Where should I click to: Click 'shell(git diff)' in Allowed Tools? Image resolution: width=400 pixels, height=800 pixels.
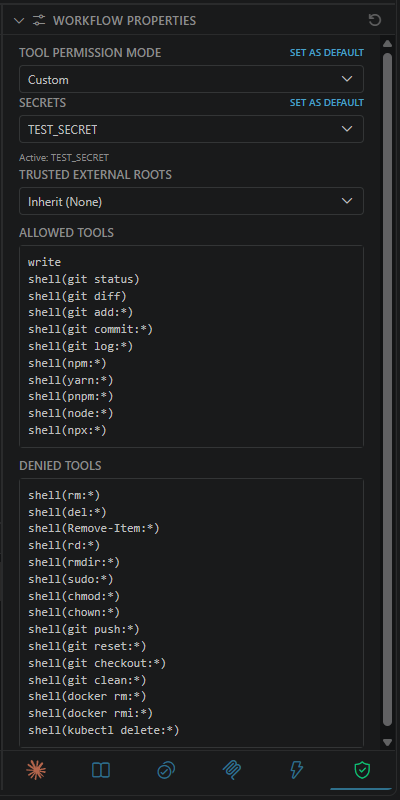[77, 296]
